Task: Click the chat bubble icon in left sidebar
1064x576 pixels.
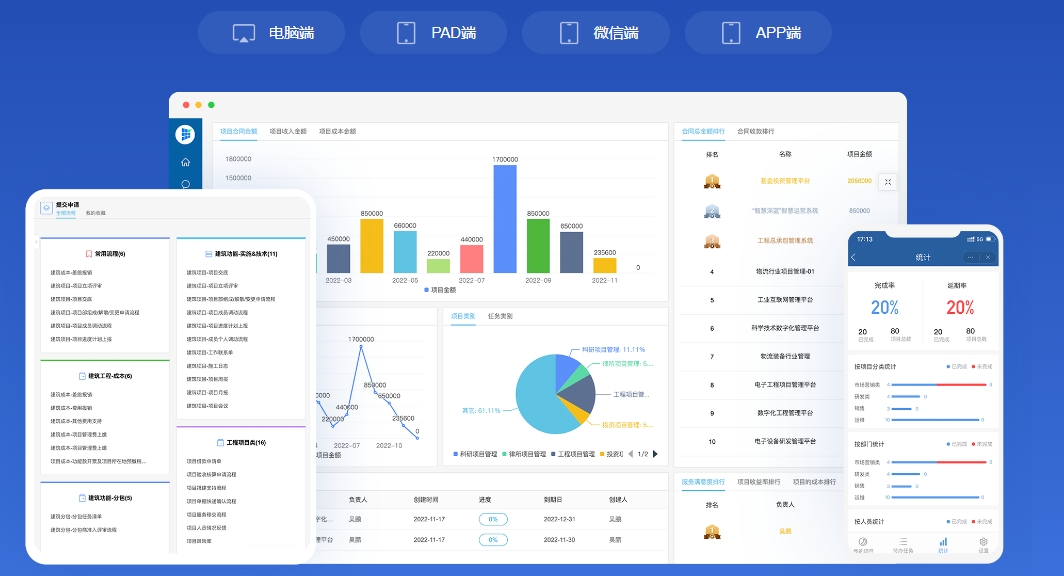Action: 185,184
